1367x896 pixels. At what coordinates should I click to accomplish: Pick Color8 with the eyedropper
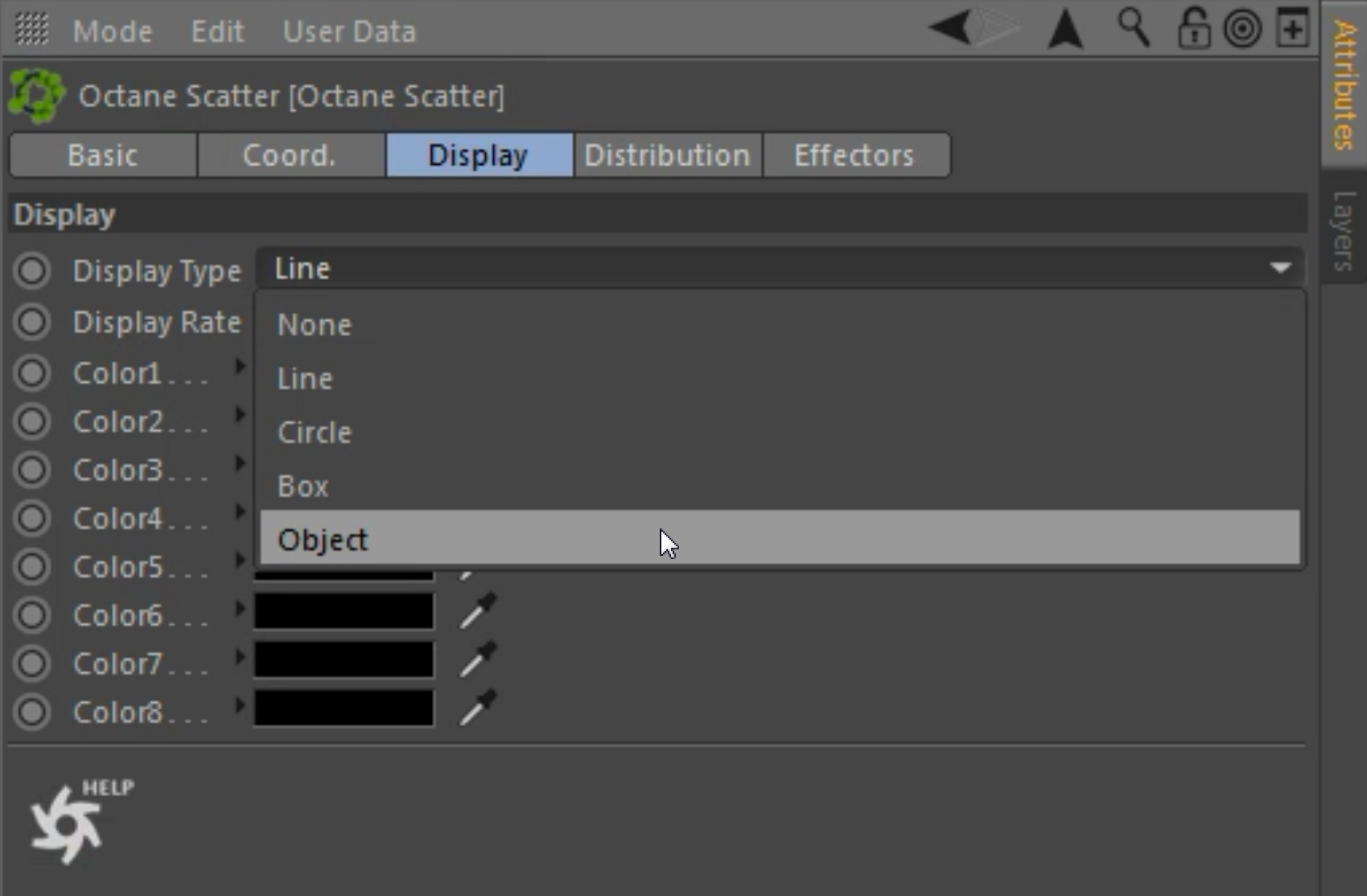[478, 707]
